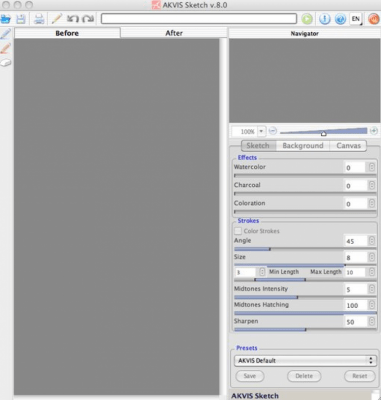Open an image with the folder icon
Viewport: 381px width, 400px height.
pyautogui.click(x=5, y=19)
